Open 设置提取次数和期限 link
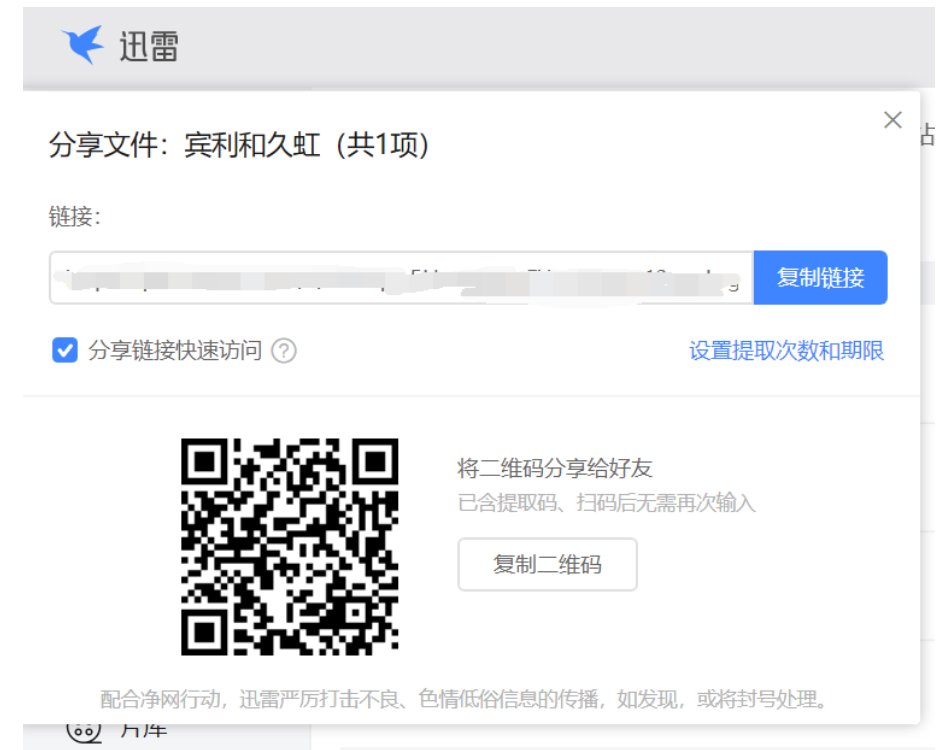941x750 pixels. click(786, 351)
